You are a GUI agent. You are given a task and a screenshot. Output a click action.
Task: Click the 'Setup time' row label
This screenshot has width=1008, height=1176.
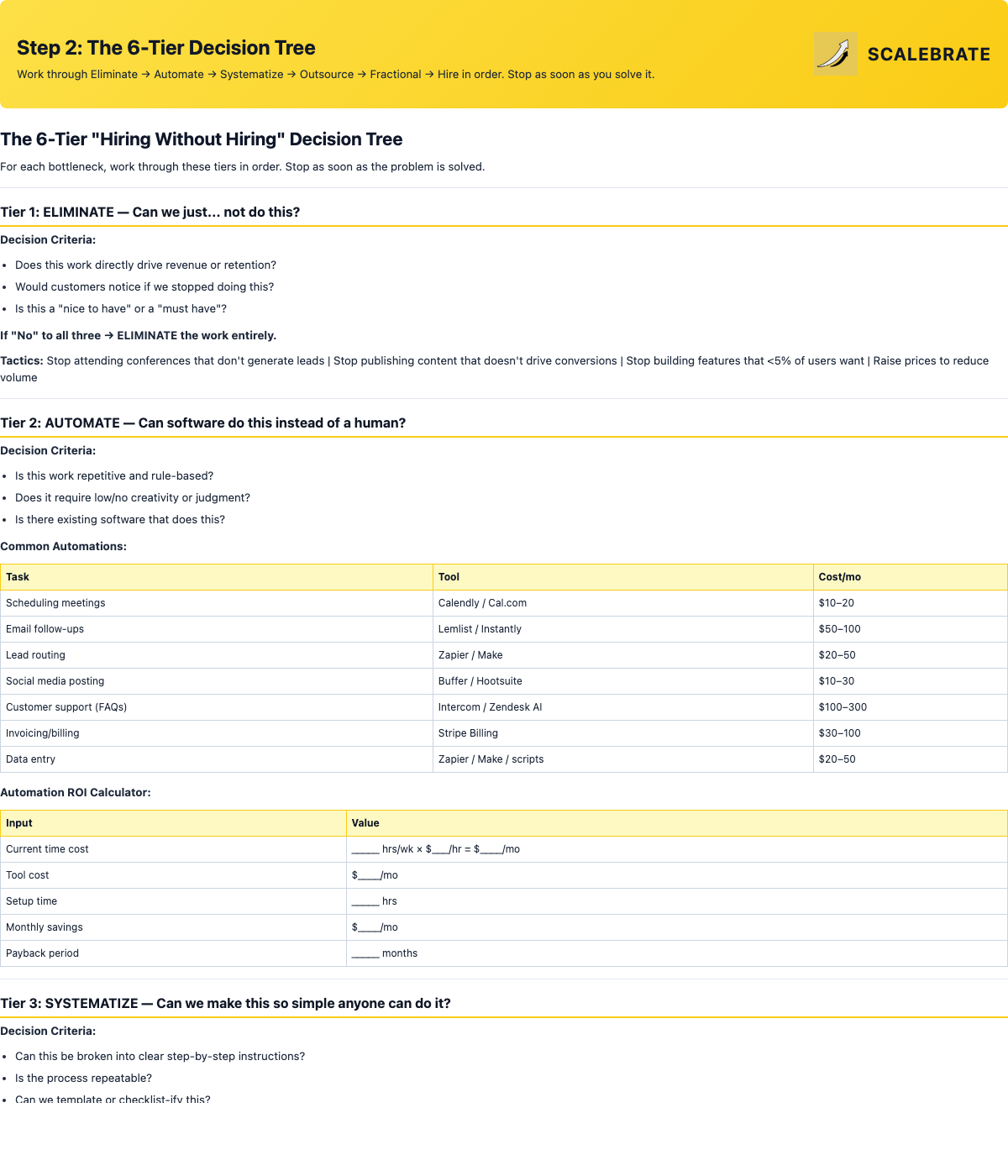pos(173,901)
